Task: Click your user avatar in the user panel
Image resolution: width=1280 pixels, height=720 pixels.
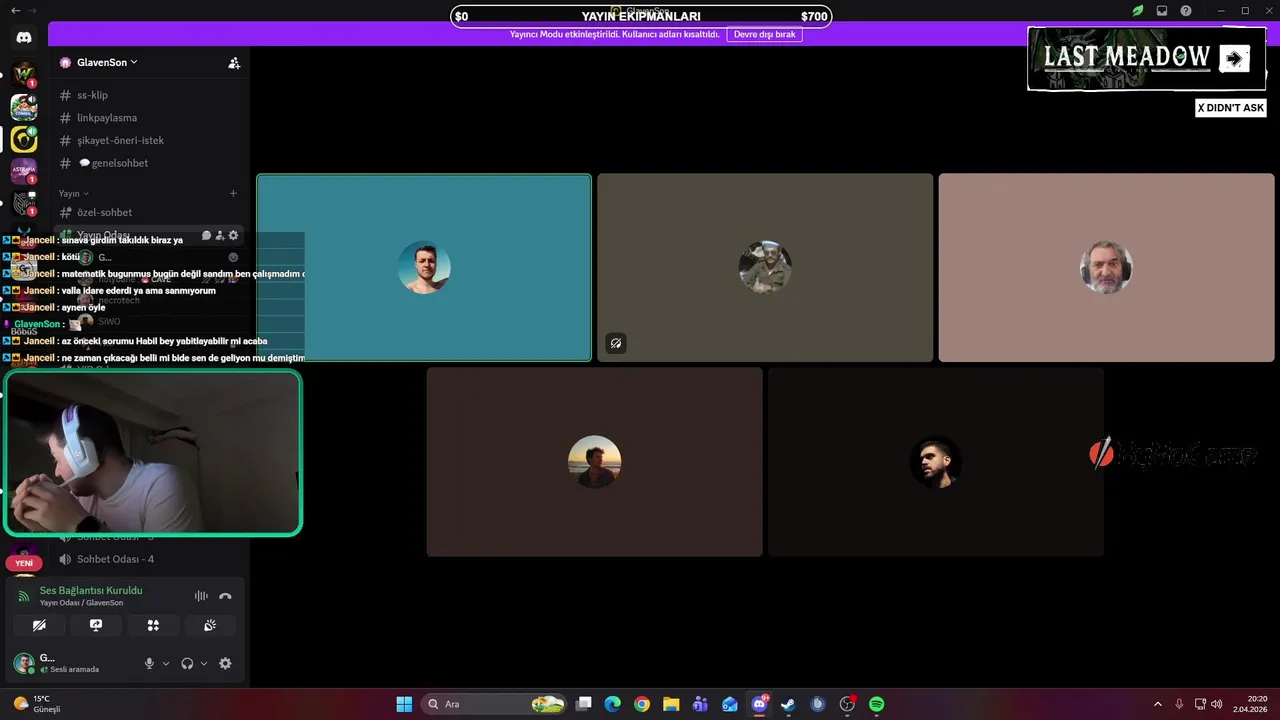Action: point(23,663)
